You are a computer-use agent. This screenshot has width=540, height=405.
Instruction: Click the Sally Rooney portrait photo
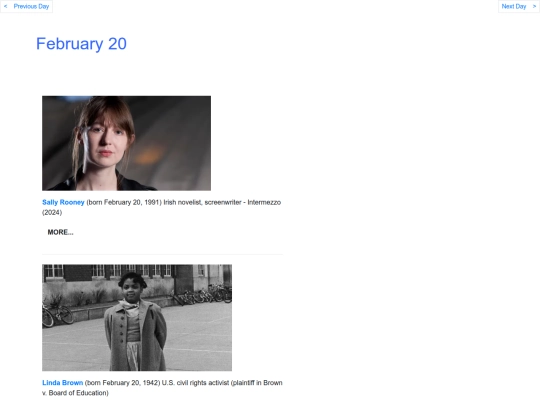pos(126,143)
